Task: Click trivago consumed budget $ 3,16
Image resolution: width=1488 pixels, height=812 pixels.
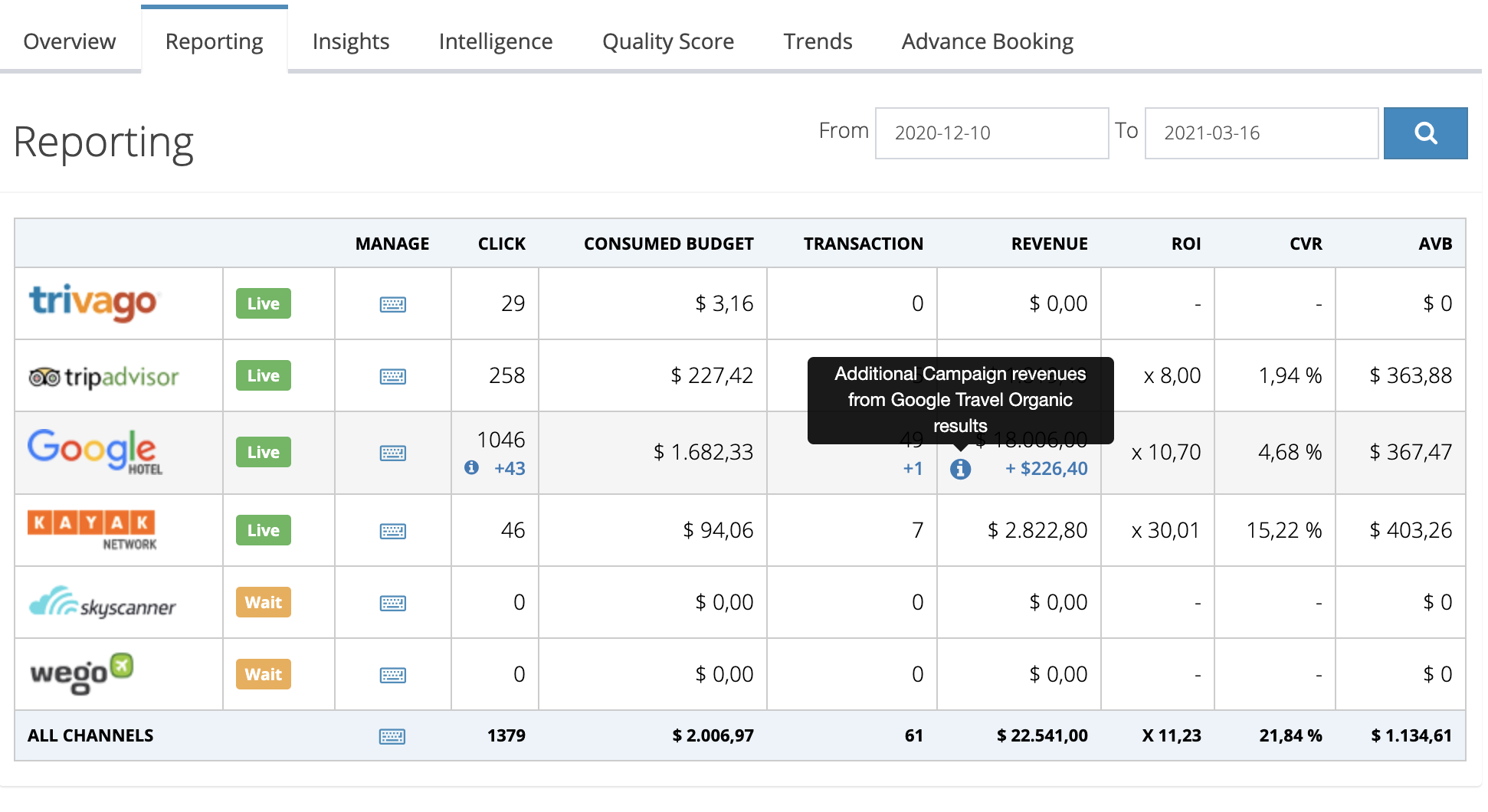Action: point(724,303)
